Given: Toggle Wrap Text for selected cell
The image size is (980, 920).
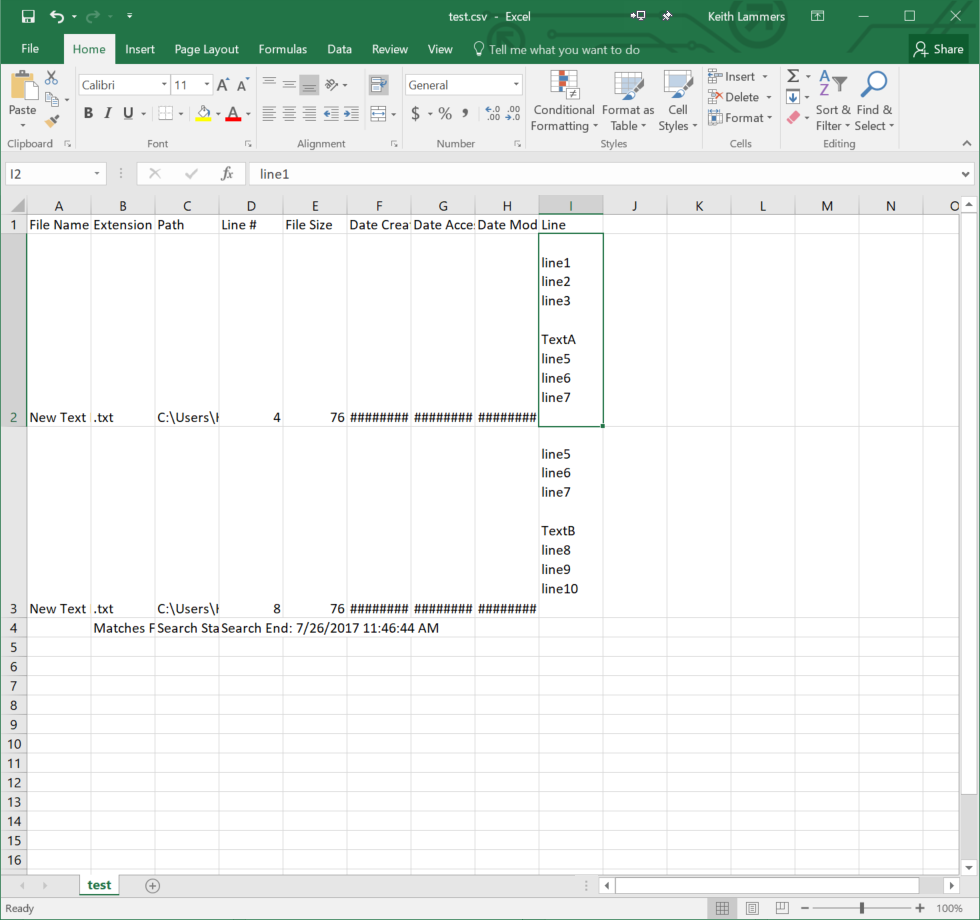Looking at the screenshot, I should coord(378,85).
